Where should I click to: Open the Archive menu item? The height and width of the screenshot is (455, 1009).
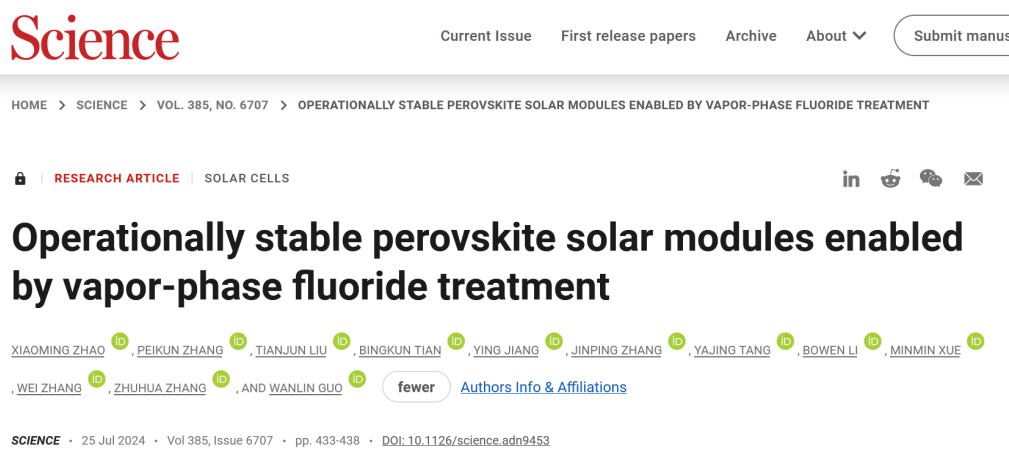coord(751,36)
